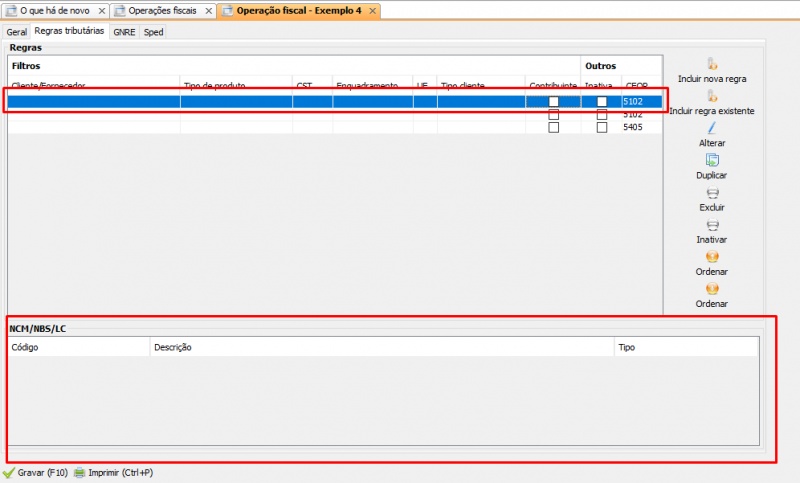Toggle Inativa checkbox in highlighted row
The height and width of the screenshot is (483, 800).
tap(602, 102)
